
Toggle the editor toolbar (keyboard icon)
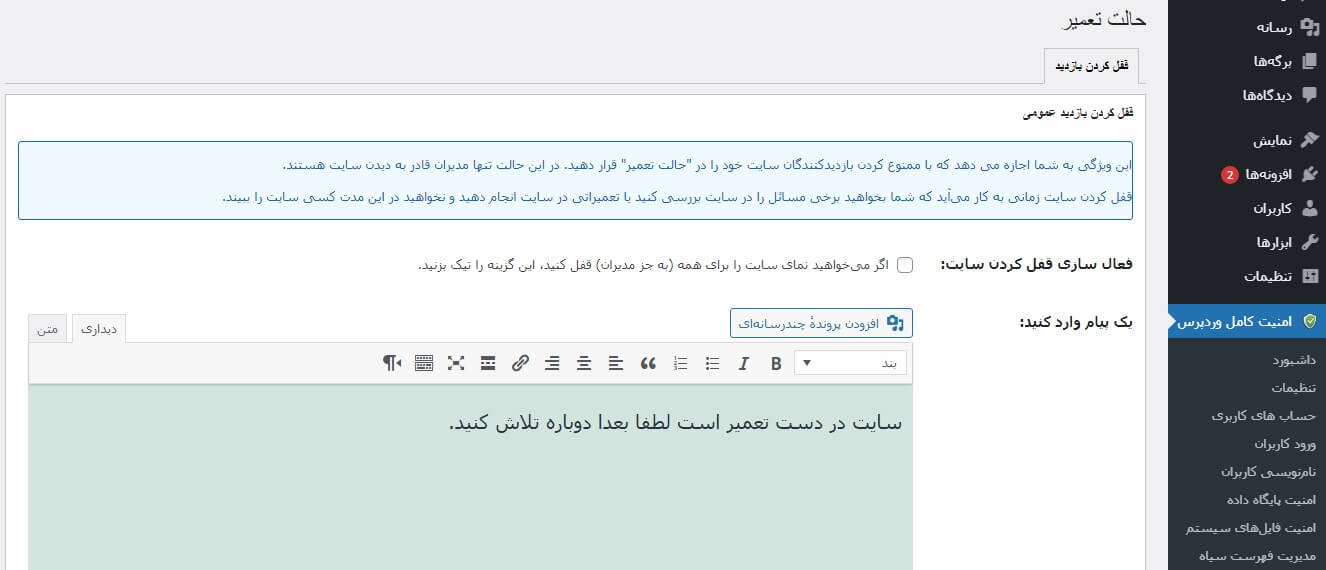tap(424, 363)
